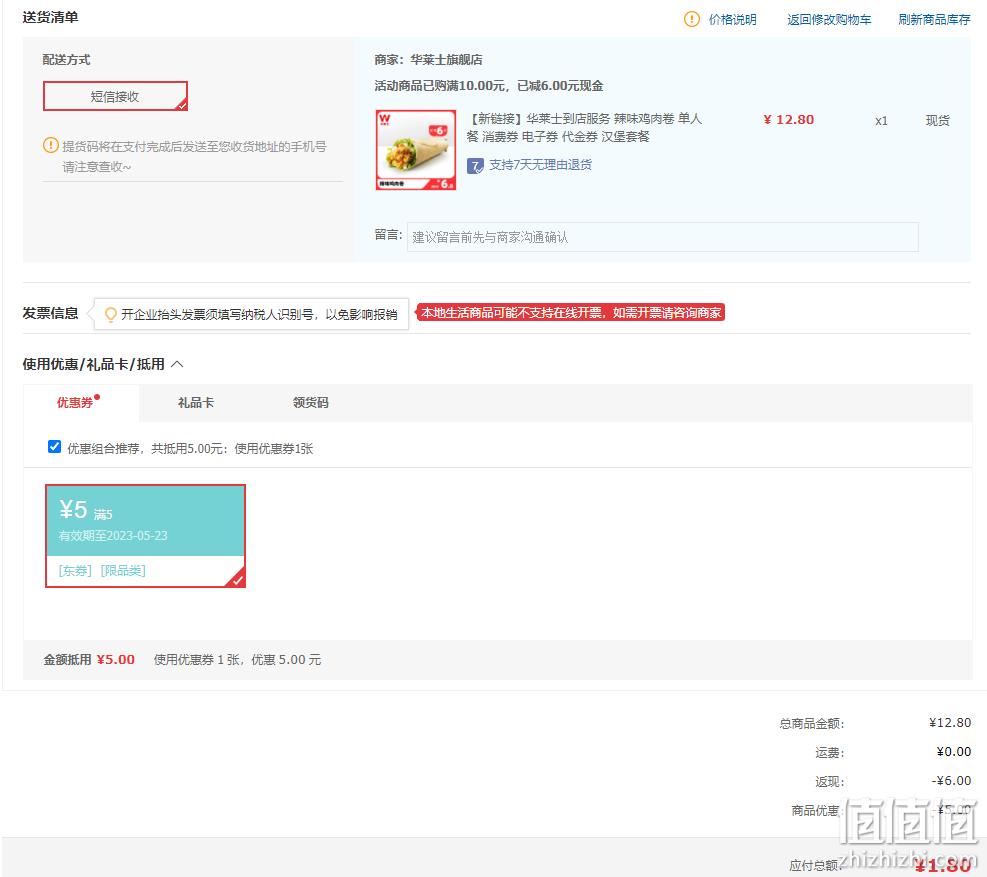
Task: Click the 金额抵用 ¥5.00 amount
Action: point(116,660)
